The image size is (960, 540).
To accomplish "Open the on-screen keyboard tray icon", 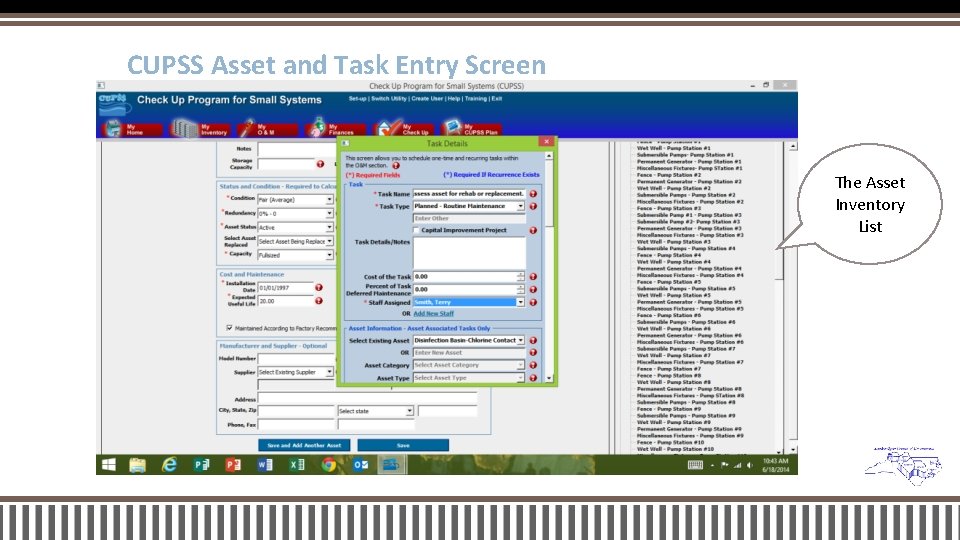I will [695, 465].
